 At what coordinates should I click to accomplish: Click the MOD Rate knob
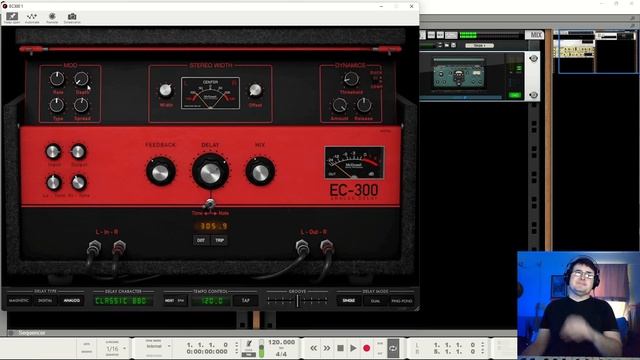tap(57, 79)
